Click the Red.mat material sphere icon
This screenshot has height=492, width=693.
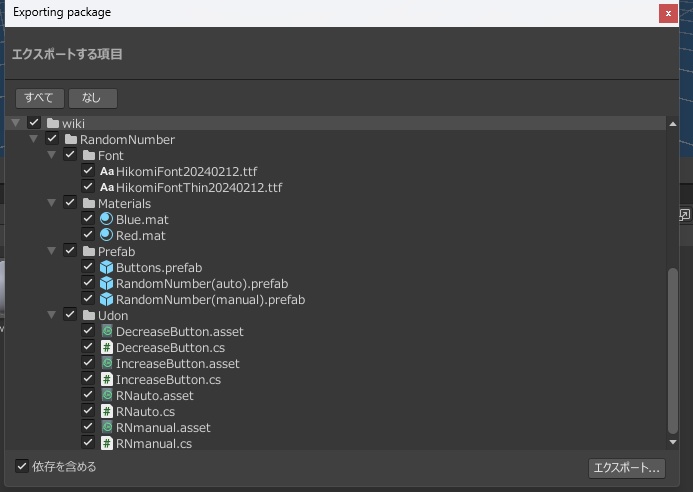click(x=107, y=235)
